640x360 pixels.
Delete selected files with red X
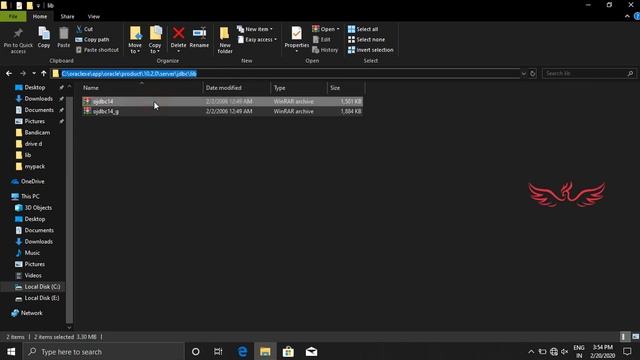click(178, 39)
